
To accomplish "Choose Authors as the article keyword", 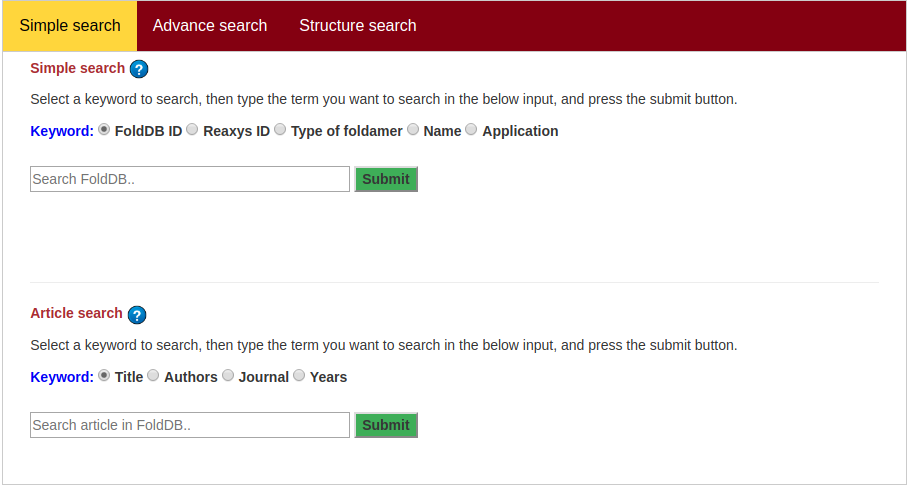I will 153,376.
